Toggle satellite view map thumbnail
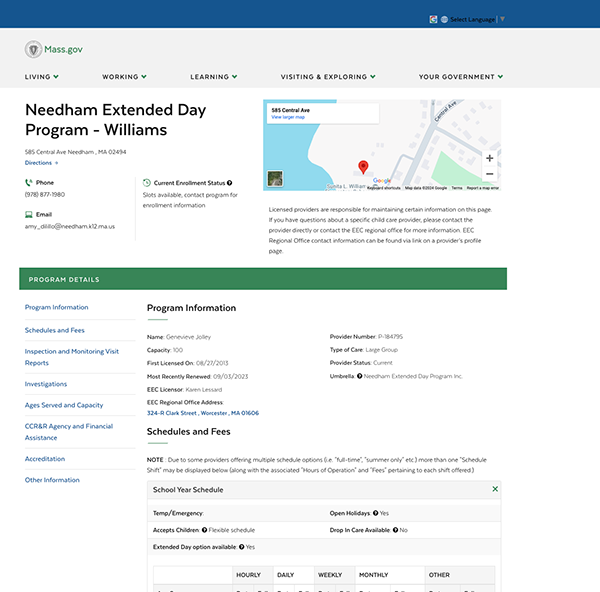This screenshot has width=600, height=592. pyautogui.click(x=275, y=178)
